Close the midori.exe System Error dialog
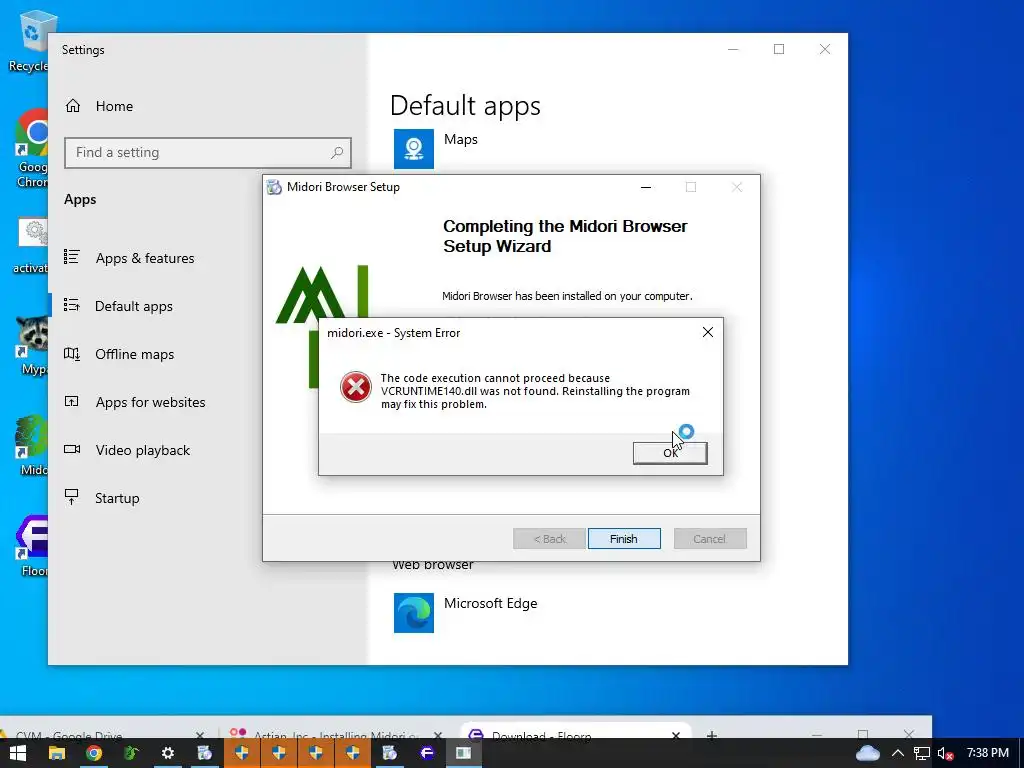 pyautogui.click(x=707, y=332)
